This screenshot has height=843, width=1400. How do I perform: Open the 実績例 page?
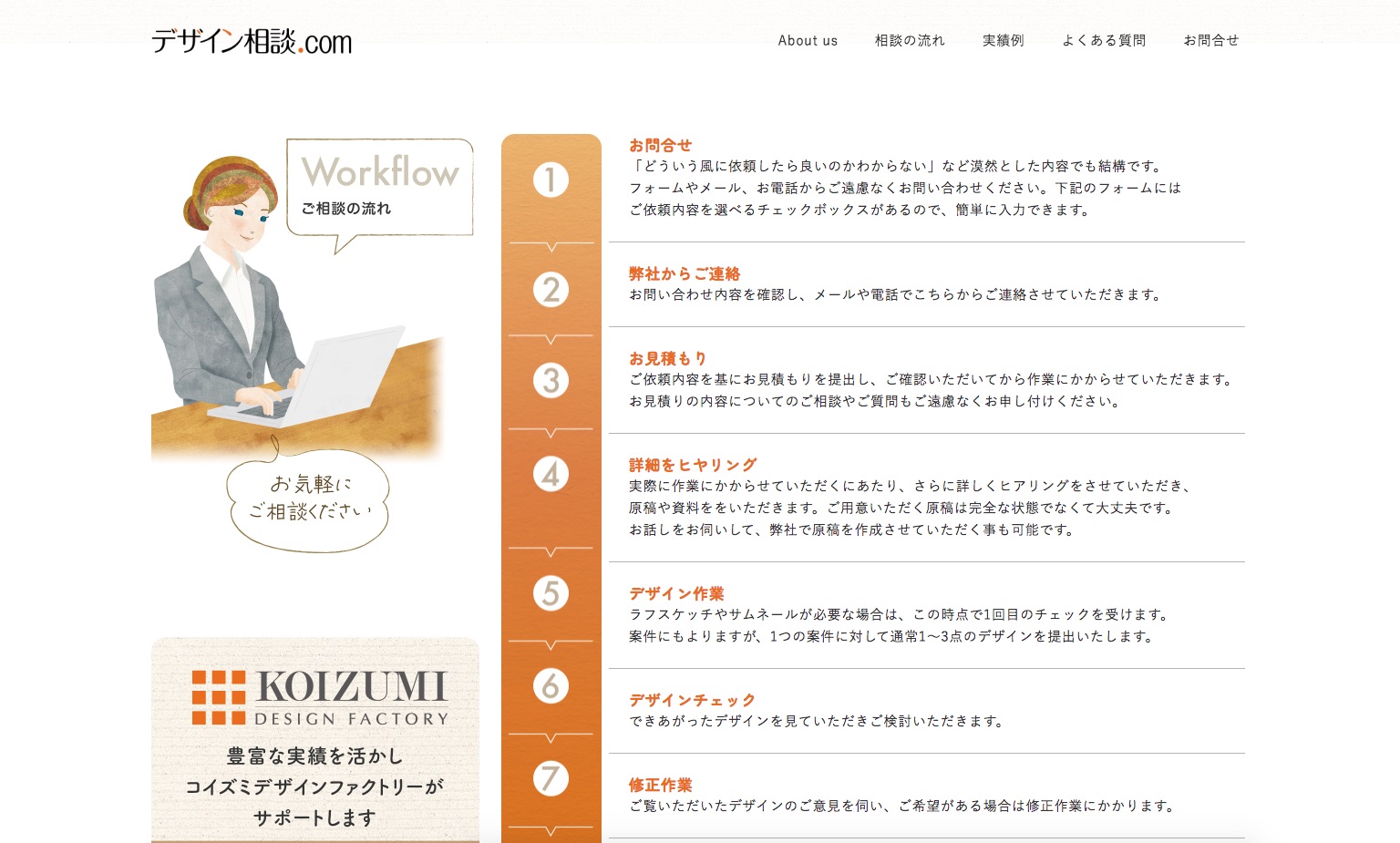click(x=1003, y=40)
